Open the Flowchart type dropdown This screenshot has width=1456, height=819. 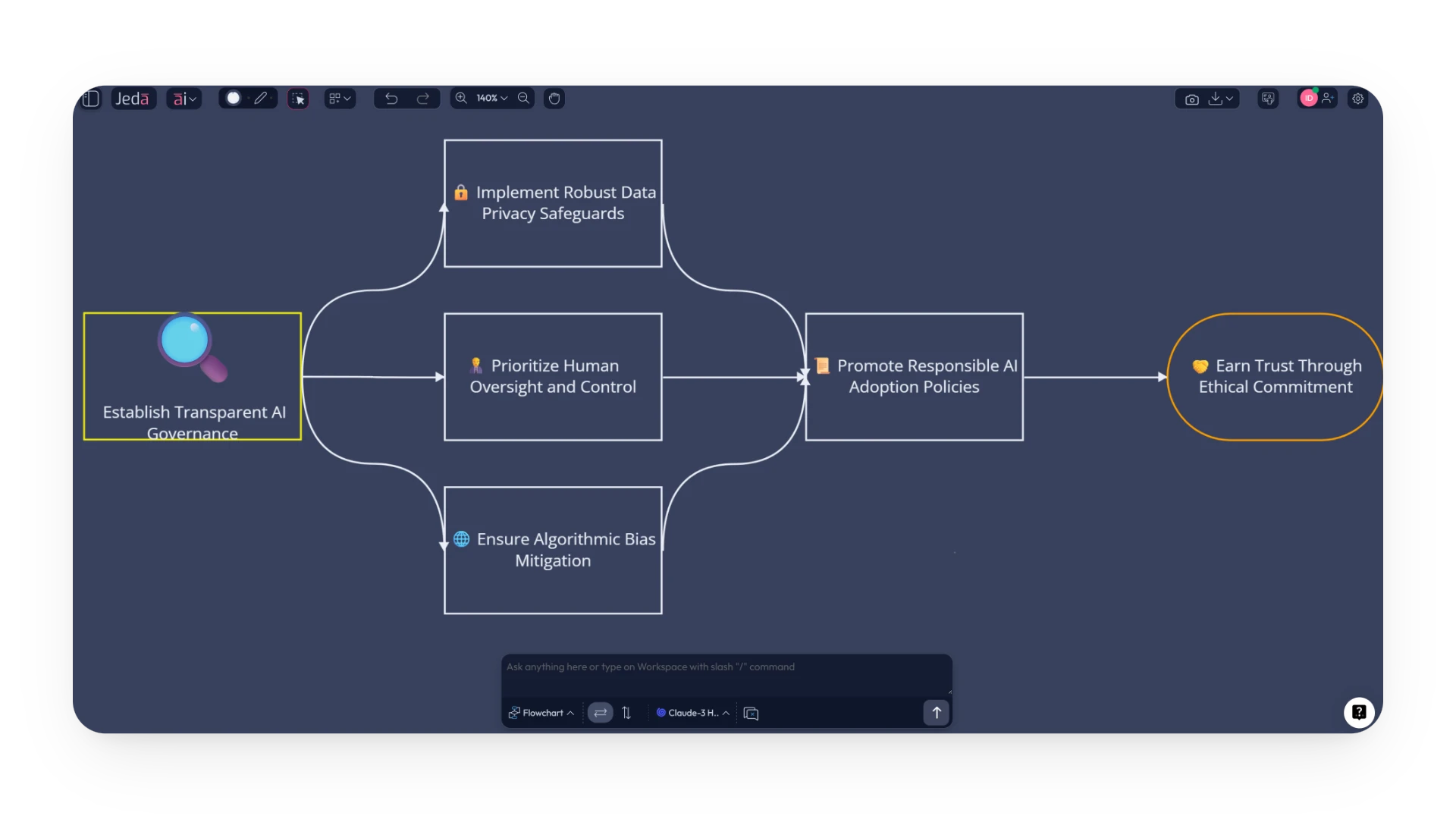click(541, 713)
